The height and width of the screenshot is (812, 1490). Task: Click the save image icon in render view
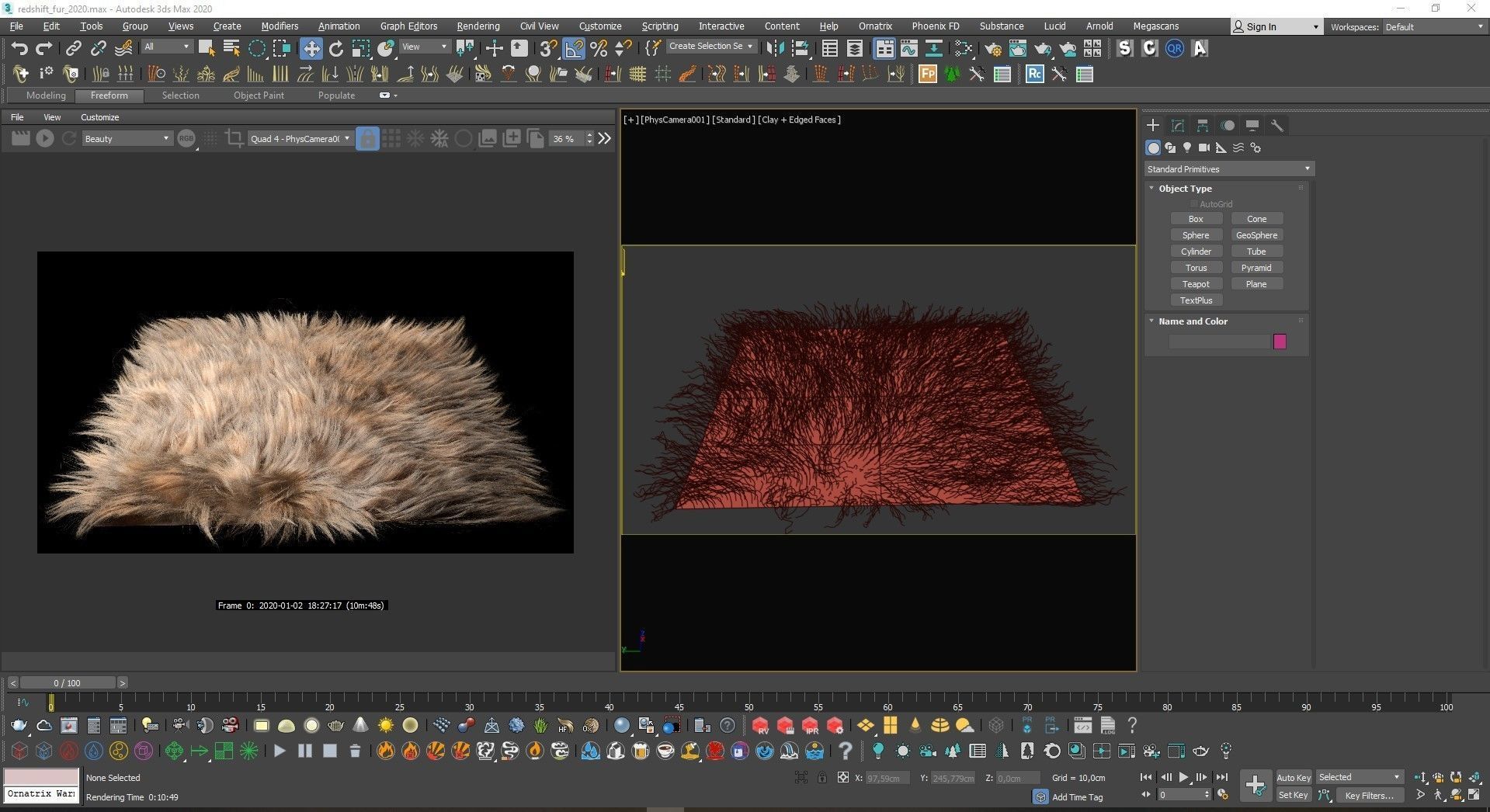tap(488, 138)
